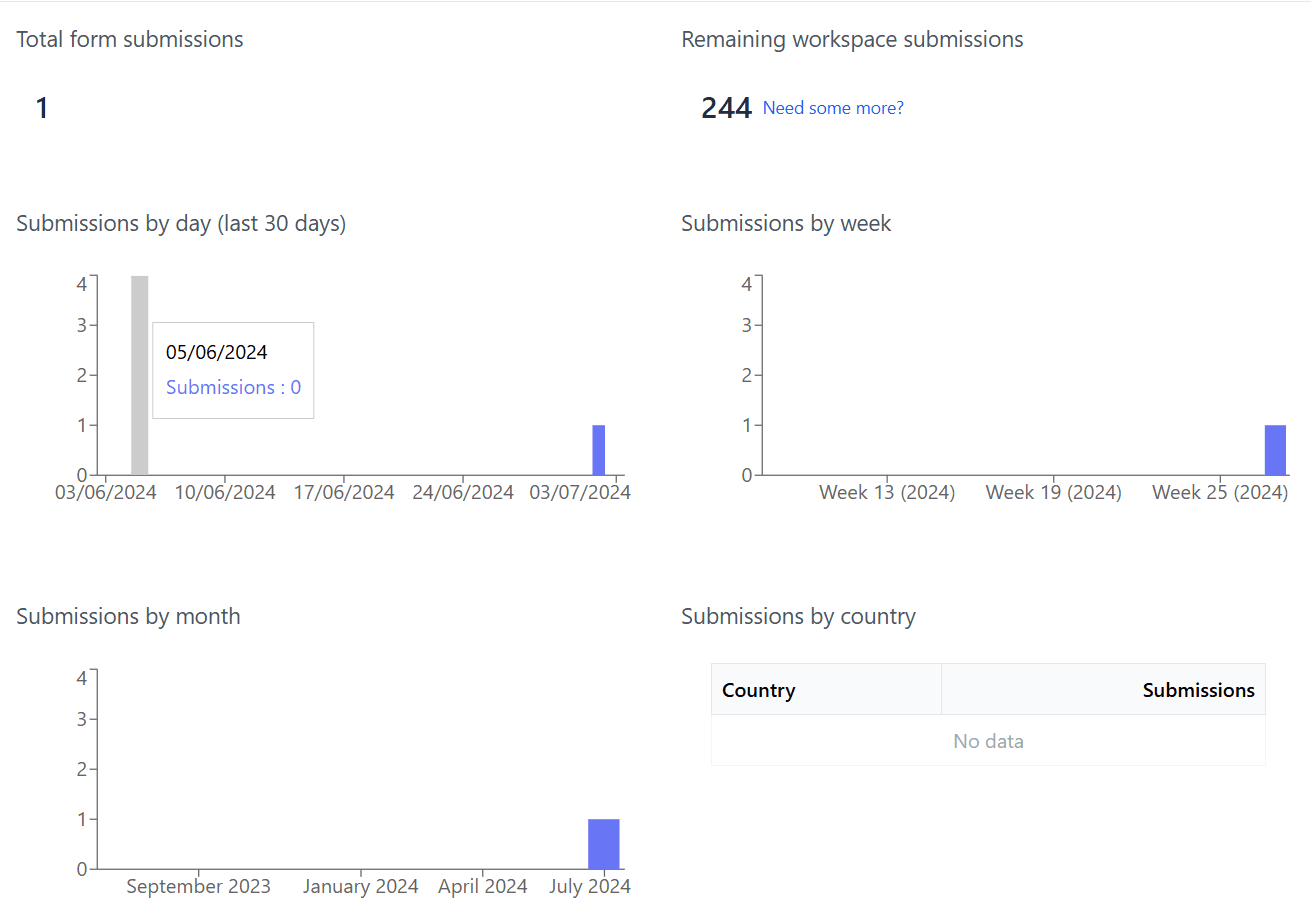Viewport: 1311px width, 910px height.
Task: Click the "No data" table row
Action: (988, 741)
